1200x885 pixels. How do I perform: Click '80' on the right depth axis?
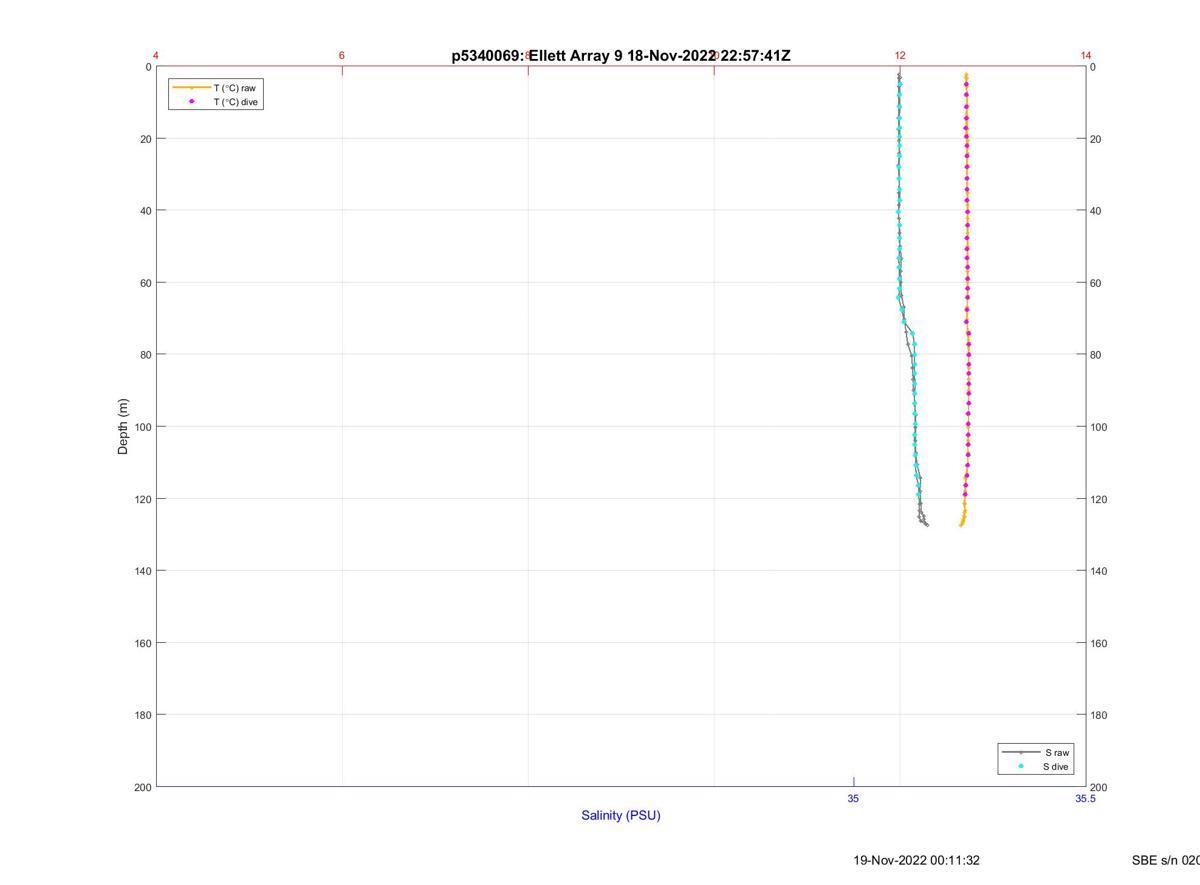click(1095, 355)
